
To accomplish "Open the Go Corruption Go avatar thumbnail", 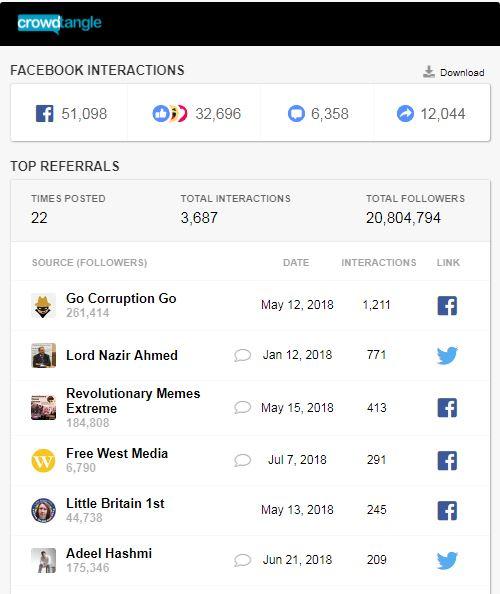I will (x=43, y=305).
